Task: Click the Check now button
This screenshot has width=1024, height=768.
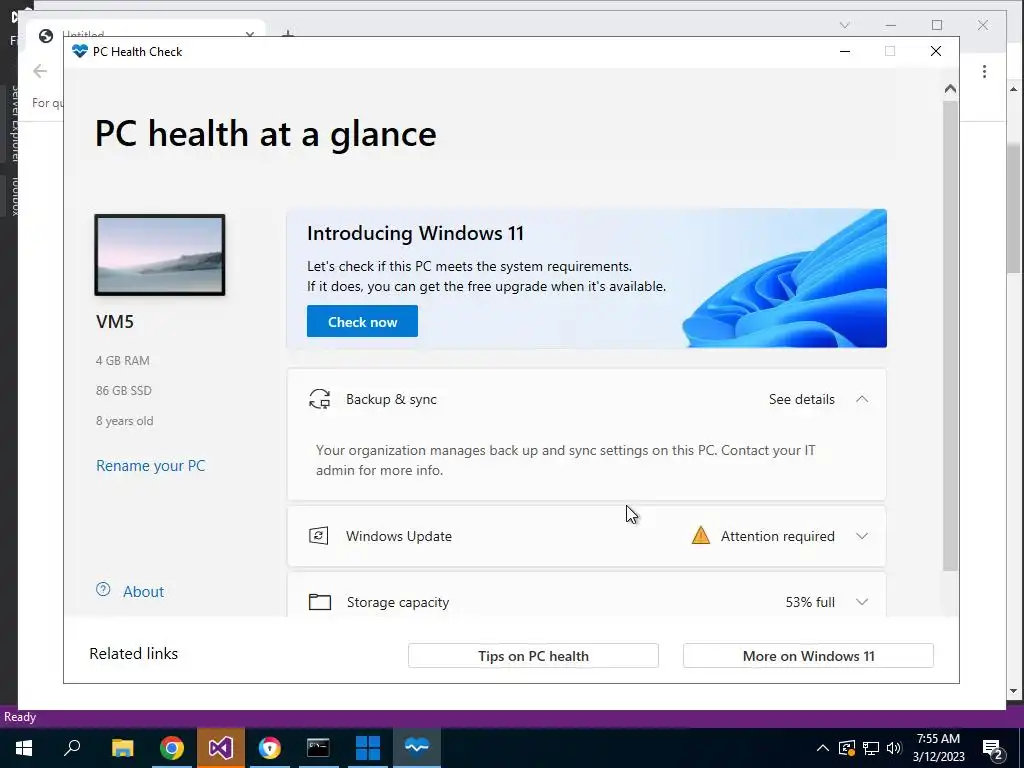Action: 362,321
